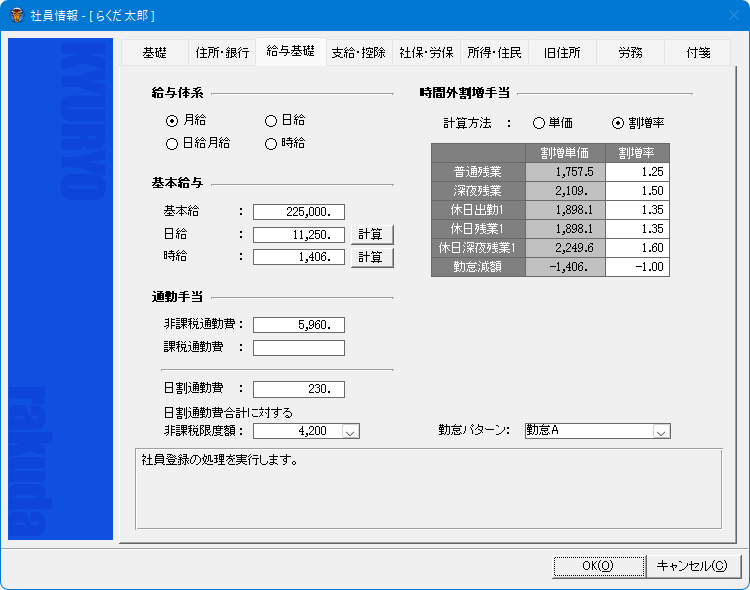Click the 割増率 column header

pyautogui.click(x=637, y=153)
